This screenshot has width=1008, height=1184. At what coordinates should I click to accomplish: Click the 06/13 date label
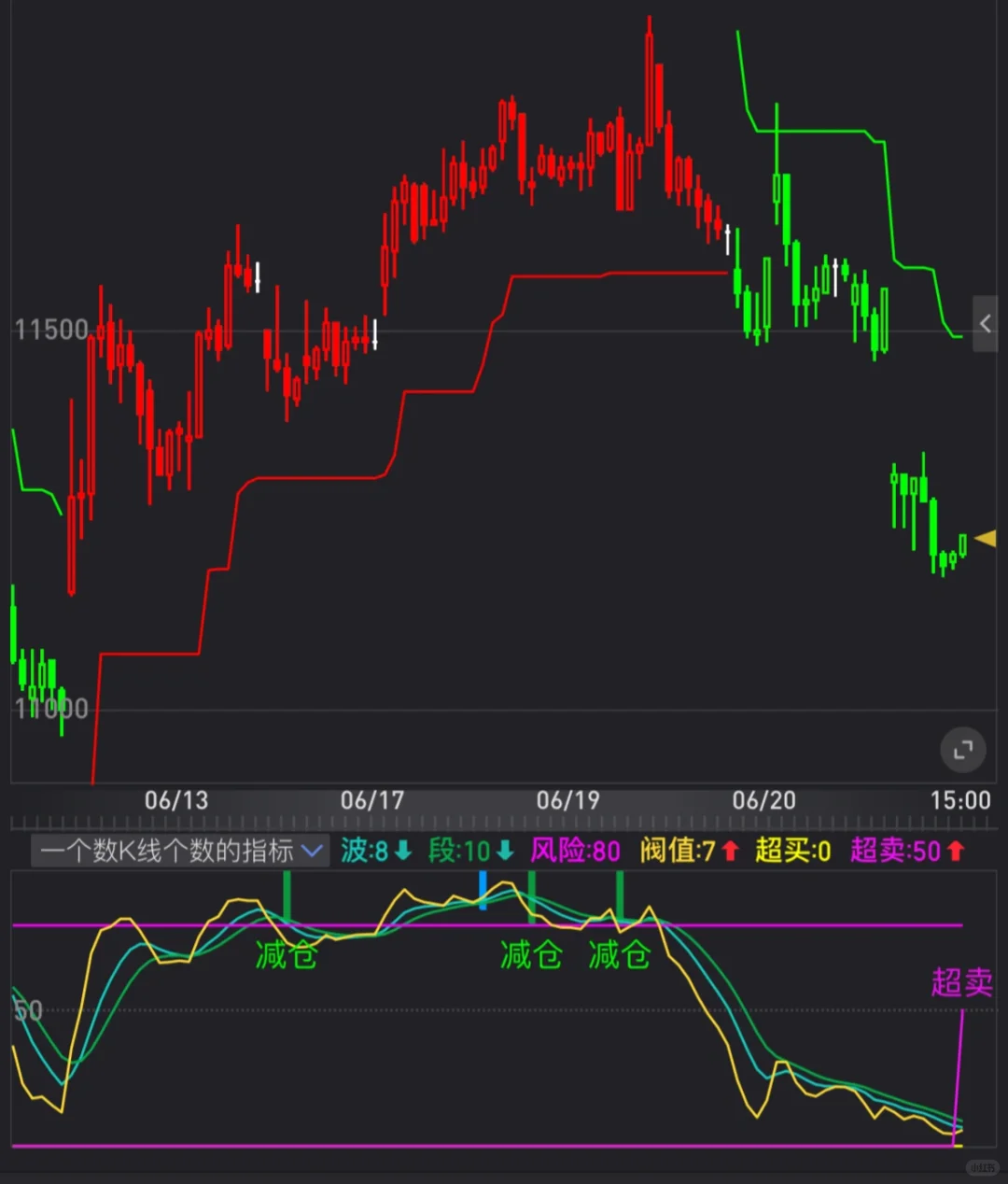tap(176, 800)
